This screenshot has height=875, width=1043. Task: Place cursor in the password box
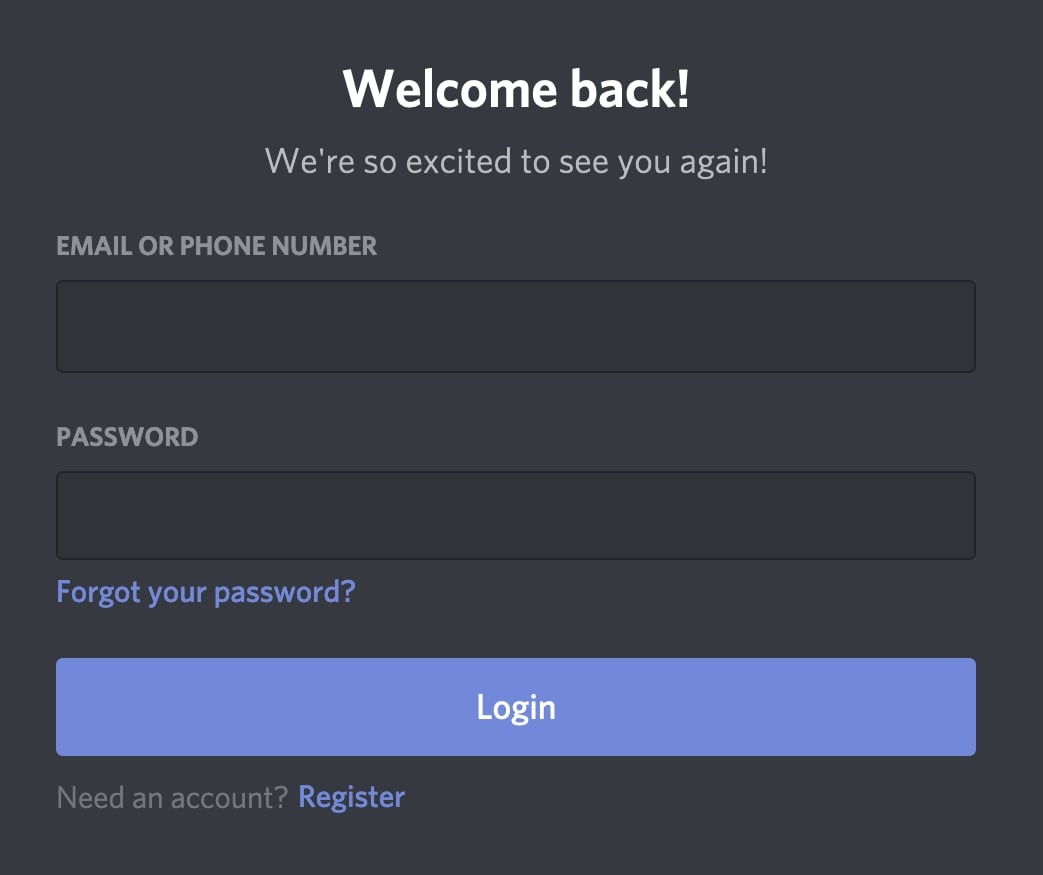pos(515,516)
